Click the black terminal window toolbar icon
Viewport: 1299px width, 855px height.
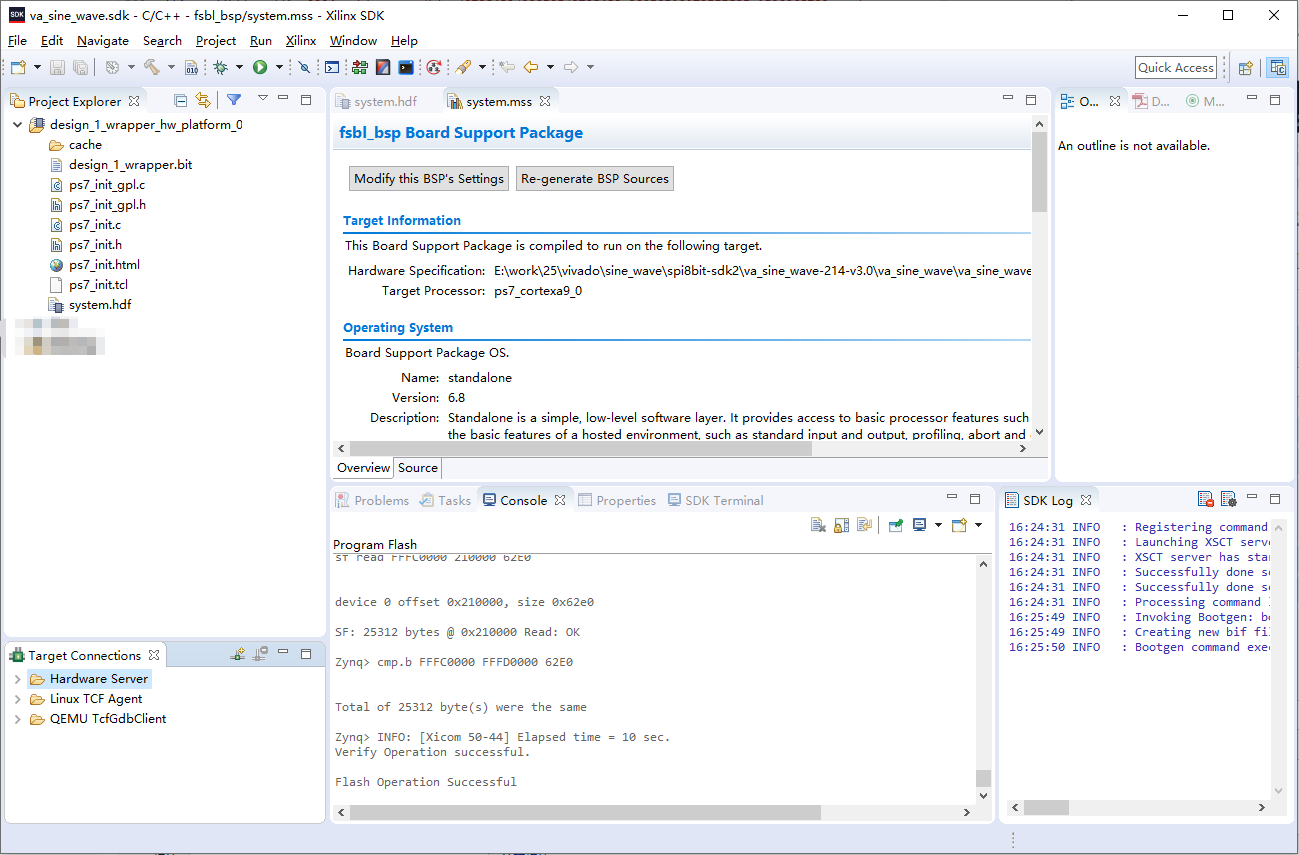[406, 67]
